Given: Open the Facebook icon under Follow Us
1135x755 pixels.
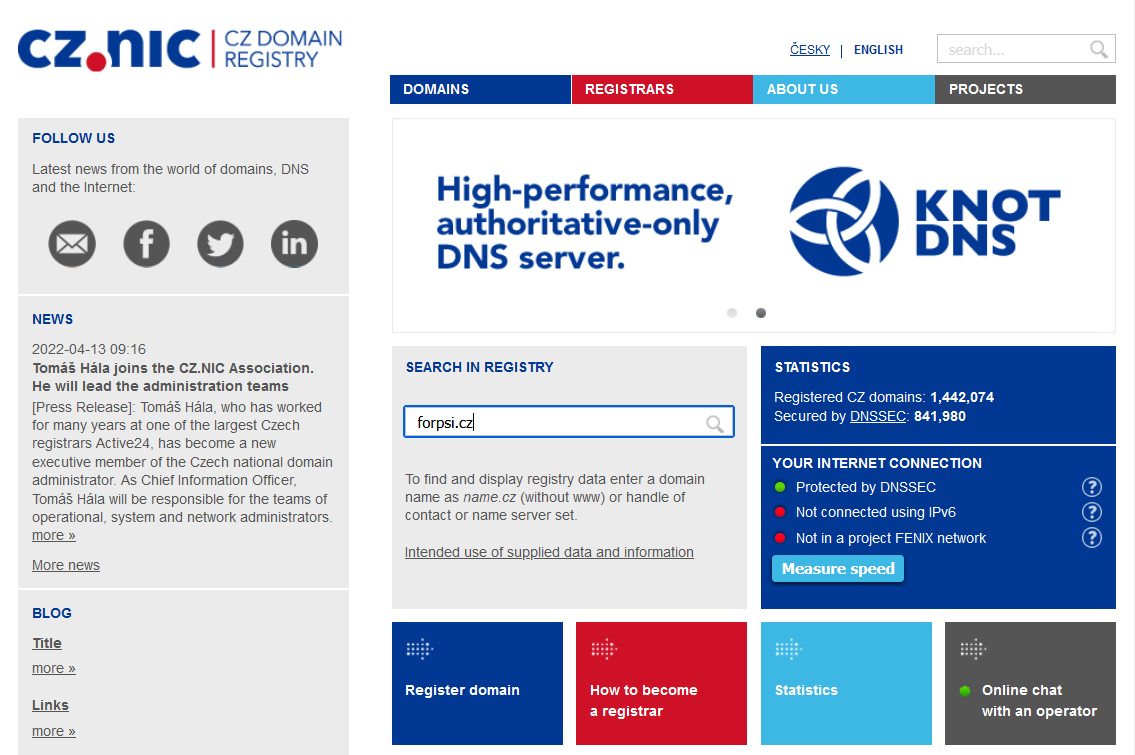Looking at the screenshot, I should point(146,244).
